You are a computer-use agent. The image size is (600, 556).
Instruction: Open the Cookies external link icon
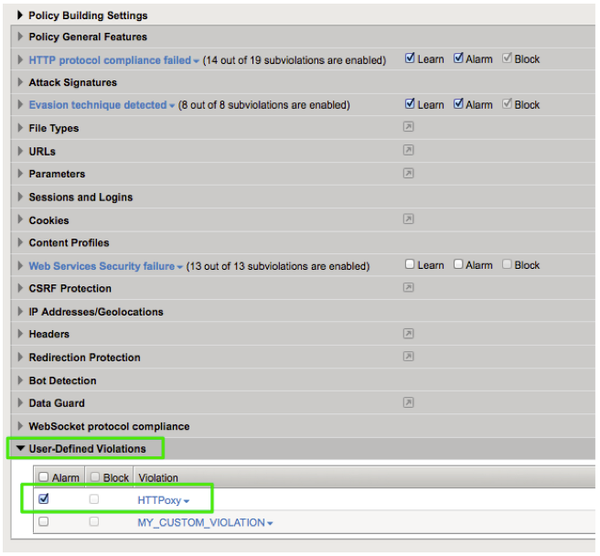[x=408, y=219]
